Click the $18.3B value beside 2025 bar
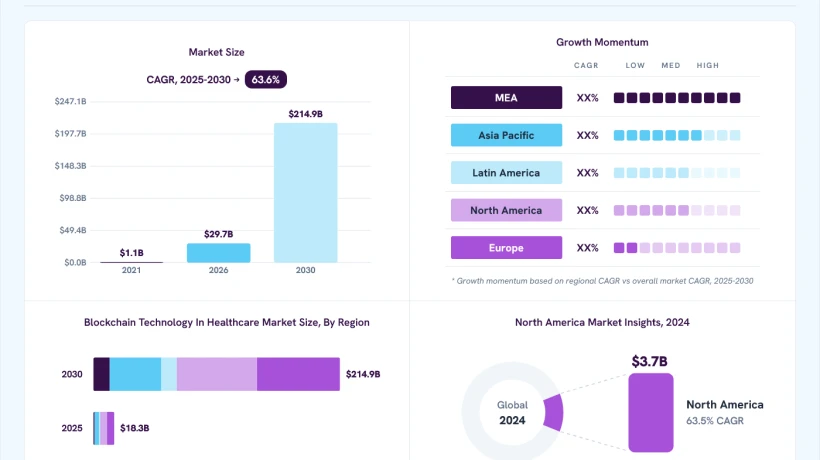820x460 pixels. (134, 428)
